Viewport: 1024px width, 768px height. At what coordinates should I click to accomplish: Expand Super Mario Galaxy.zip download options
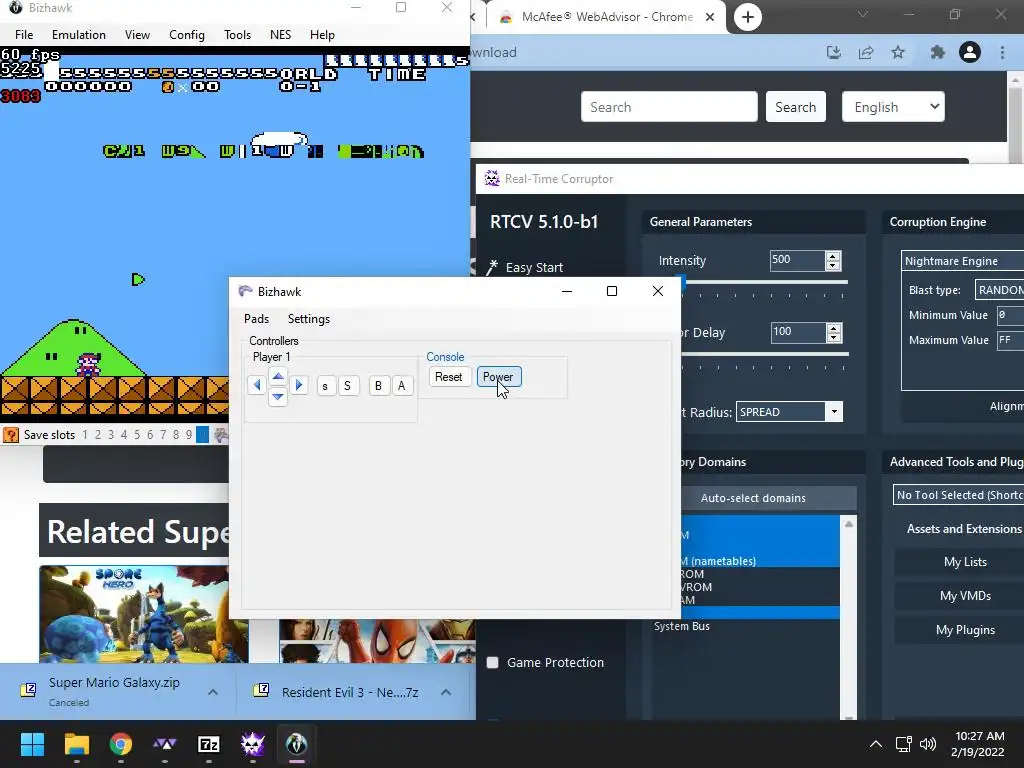point(213,692)
